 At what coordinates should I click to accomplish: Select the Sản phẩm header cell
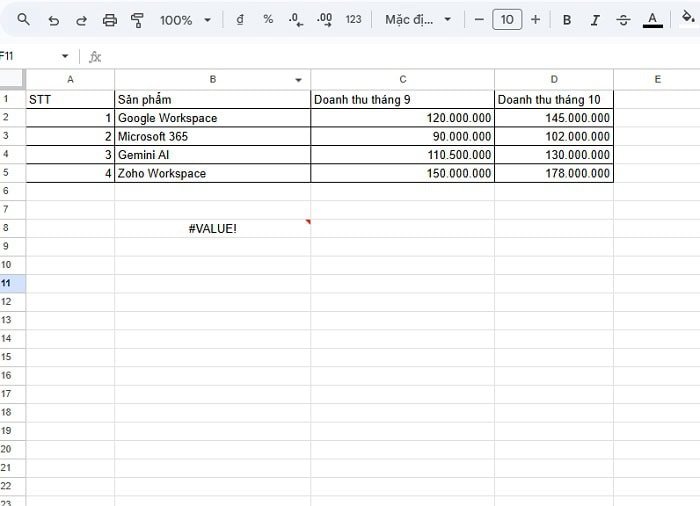coord(212,99)
